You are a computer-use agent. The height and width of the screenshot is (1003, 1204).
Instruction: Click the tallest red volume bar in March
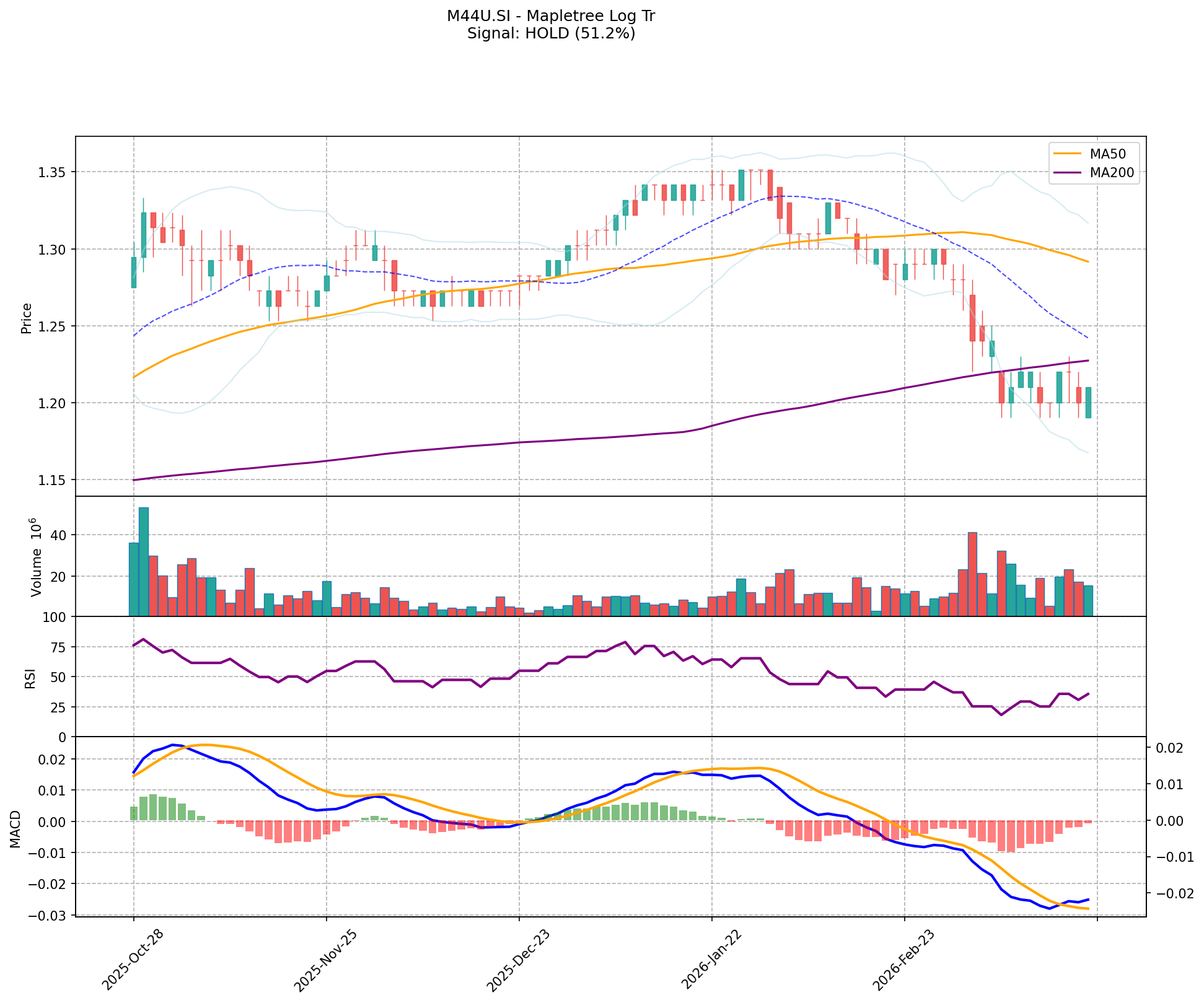coord(972,573)
